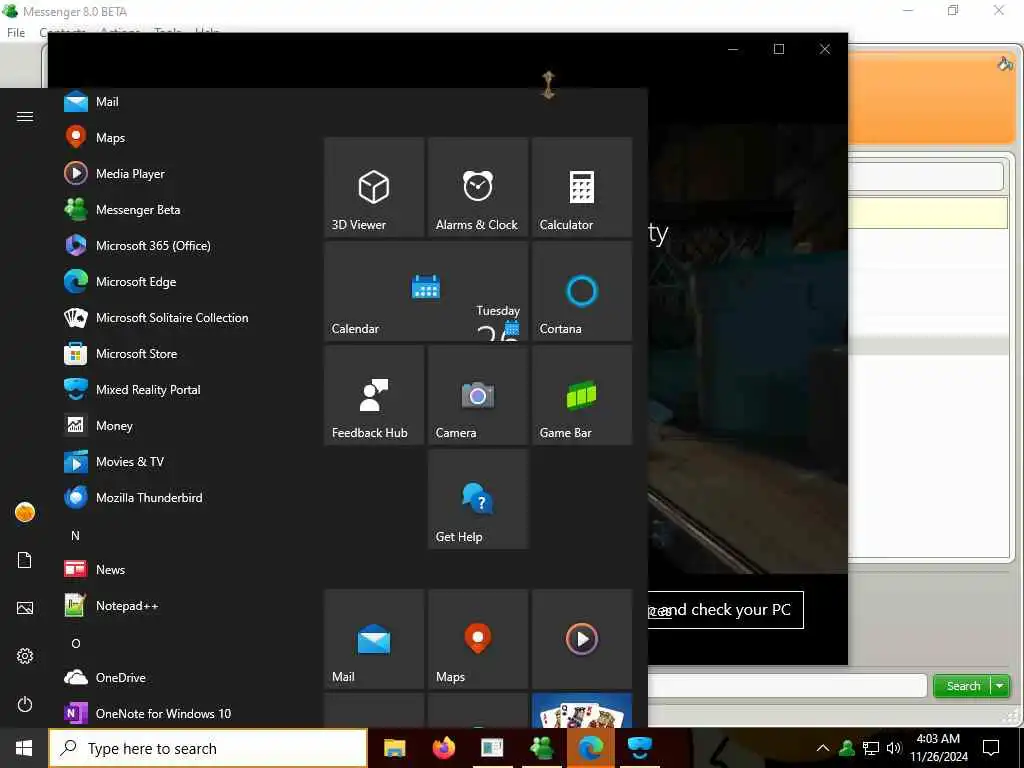This screenshot has width=1024, height=768.
Task: Open Settings gear in the Start sidebar
Action: (x=25, y=656)
